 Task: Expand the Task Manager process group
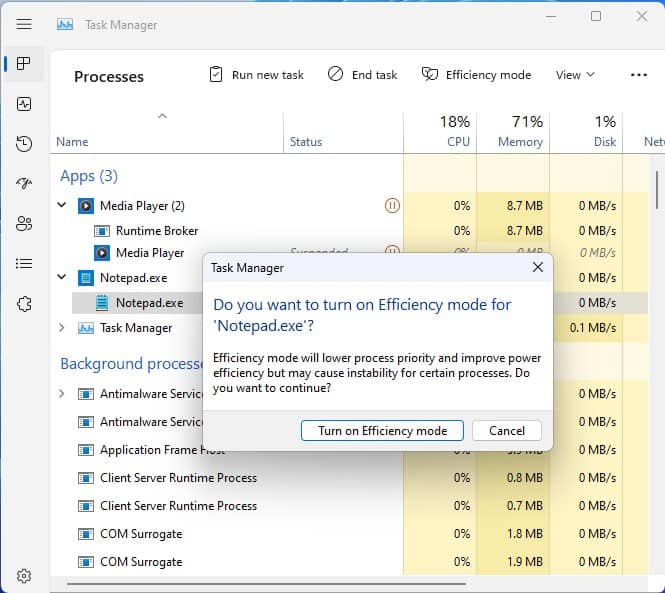61,327
